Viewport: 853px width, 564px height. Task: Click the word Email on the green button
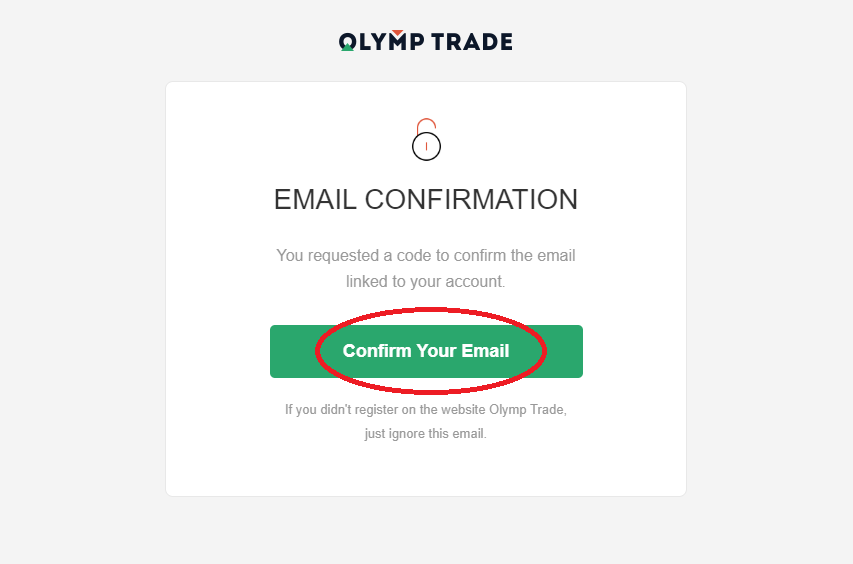point(485,351)
